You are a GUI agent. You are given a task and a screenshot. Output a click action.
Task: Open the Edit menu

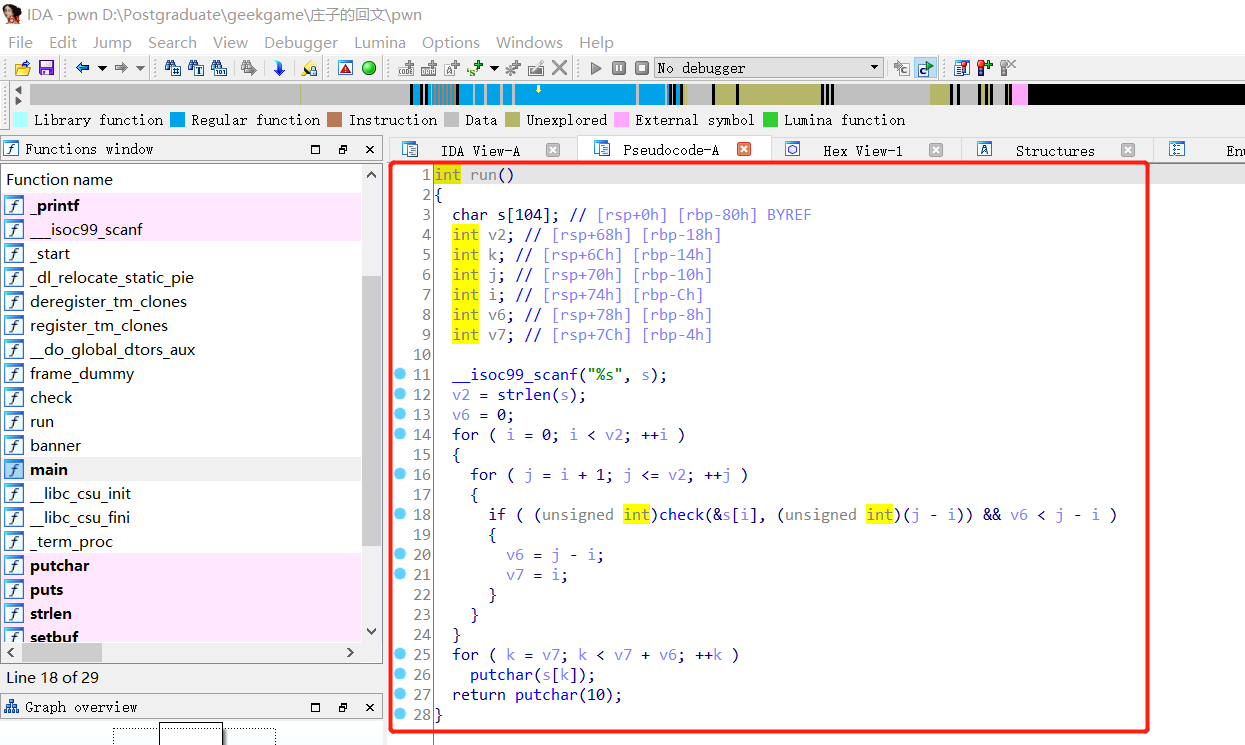[x=63, y=42]
